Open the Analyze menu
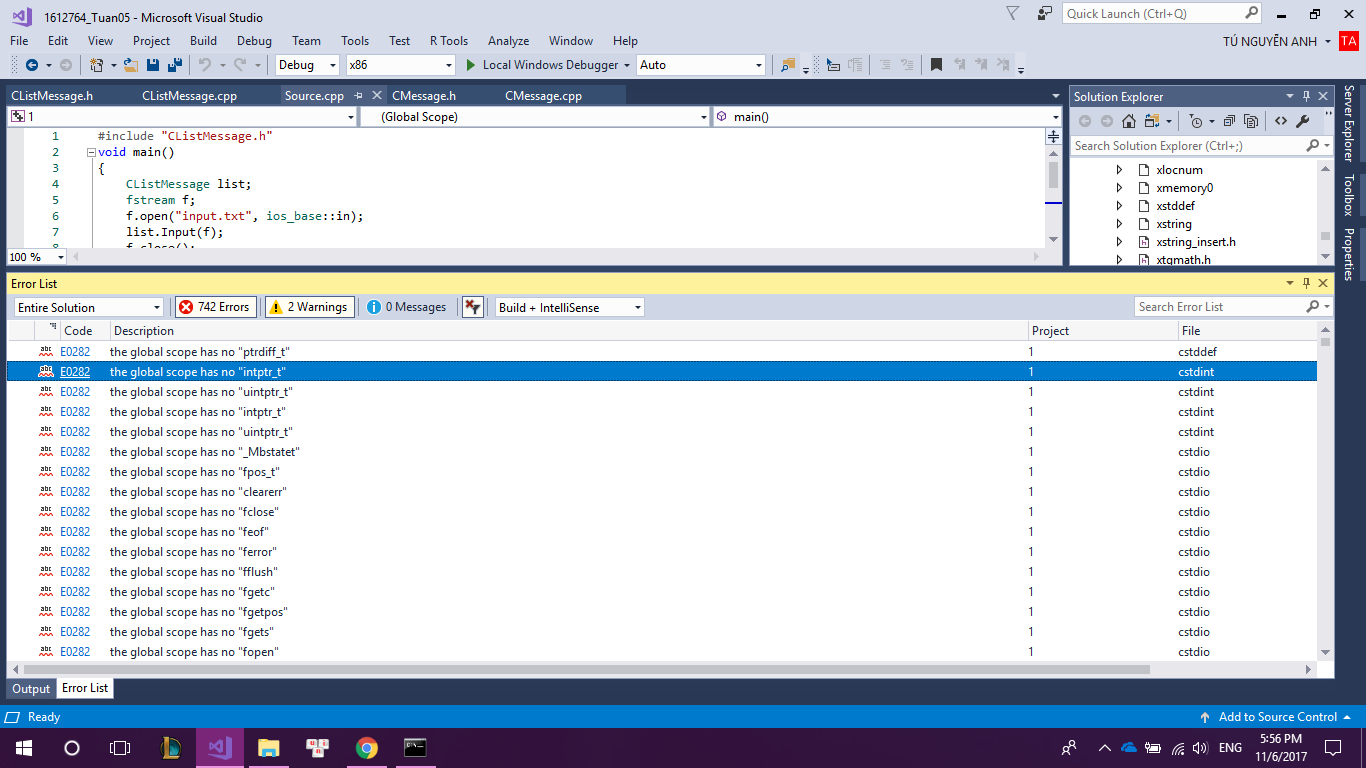Screen dimensions: 1366x768 click(508, 41)
